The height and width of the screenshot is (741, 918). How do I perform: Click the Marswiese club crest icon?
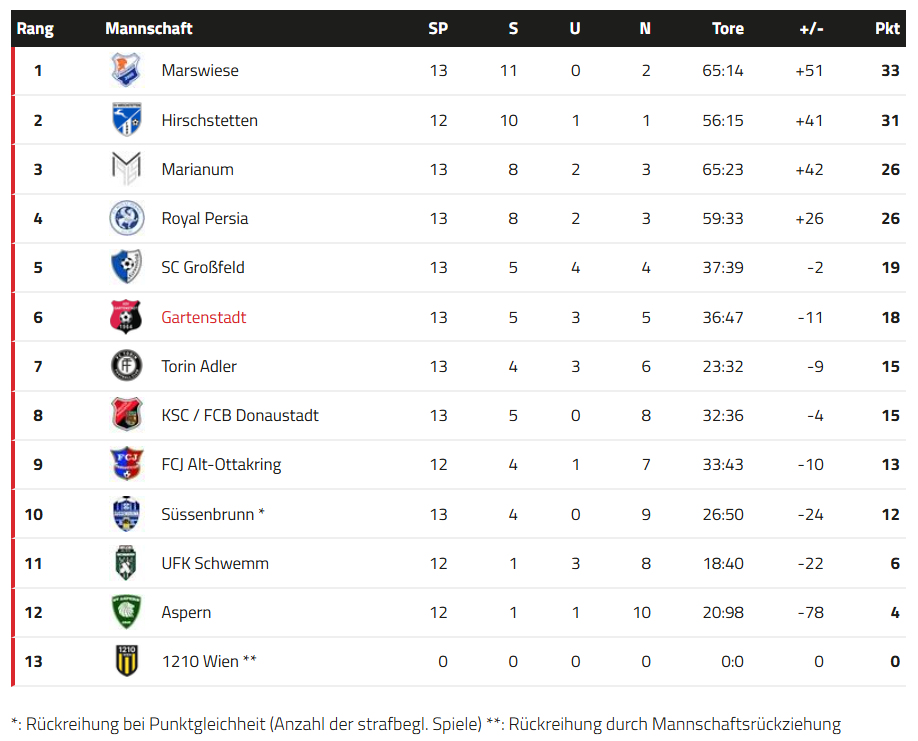[126, 71]
